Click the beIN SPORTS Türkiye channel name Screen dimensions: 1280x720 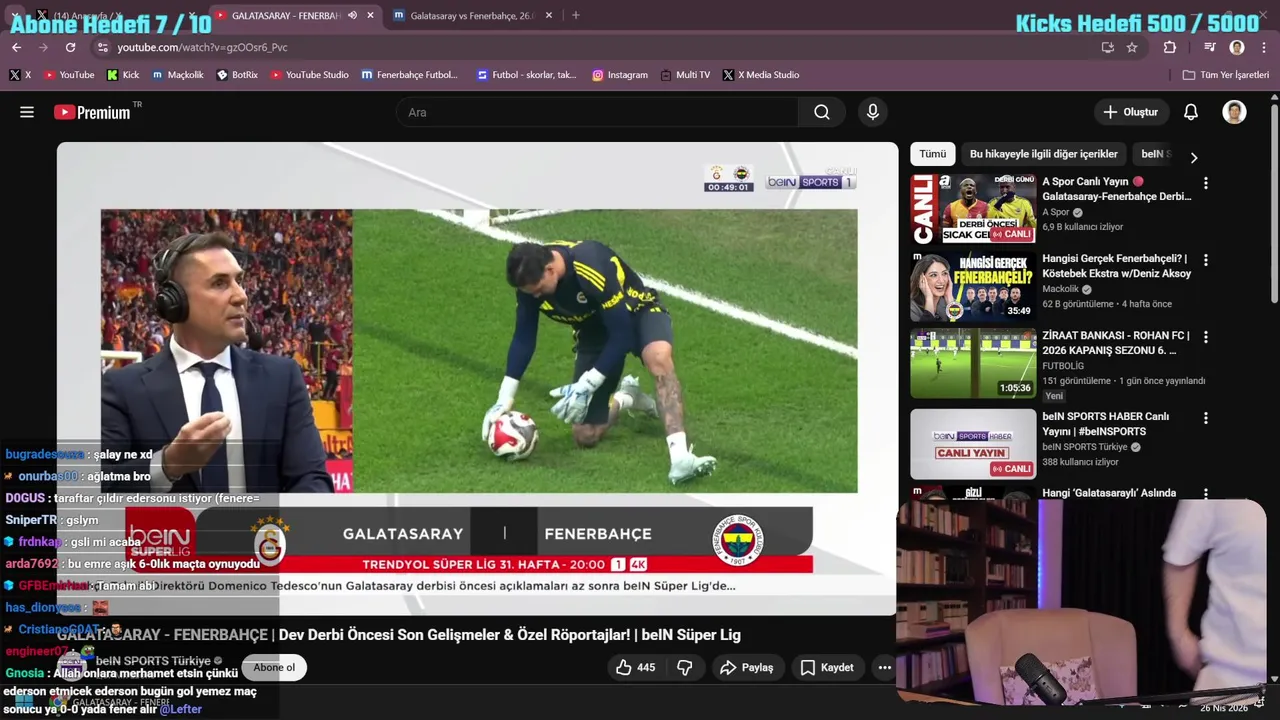(x=152, y=661)
